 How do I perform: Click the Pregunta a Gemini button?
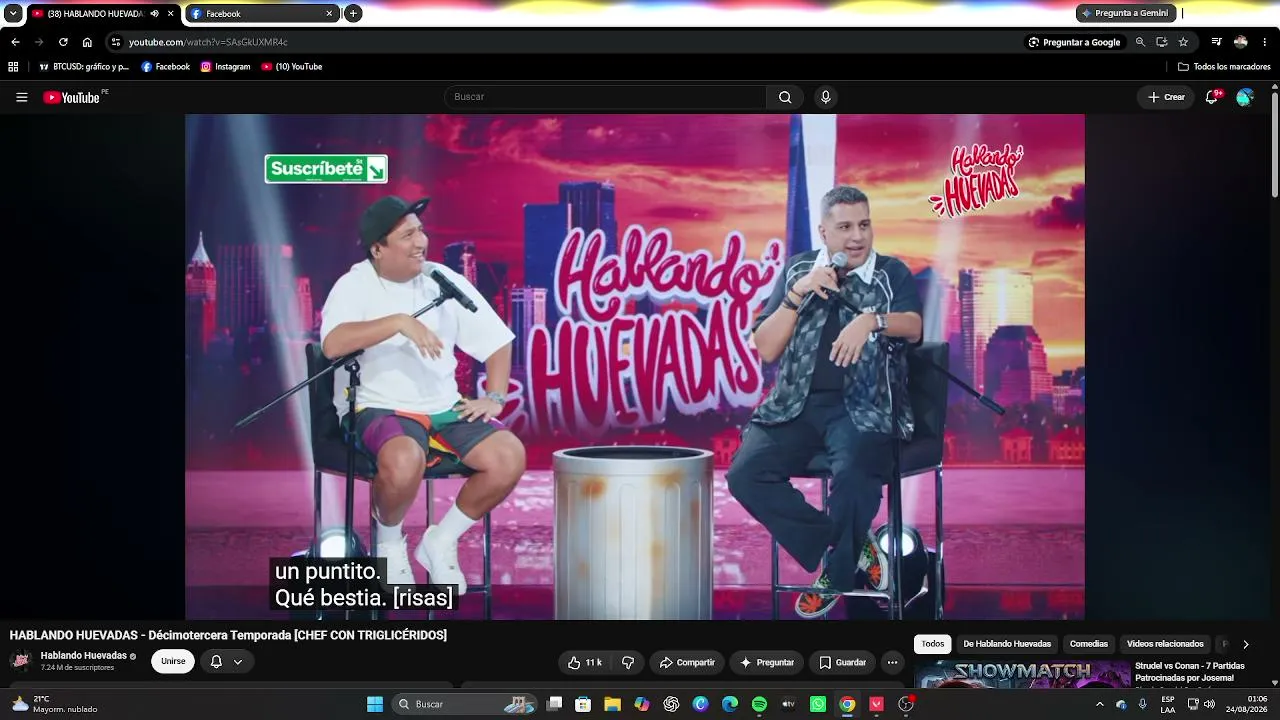1126,13
